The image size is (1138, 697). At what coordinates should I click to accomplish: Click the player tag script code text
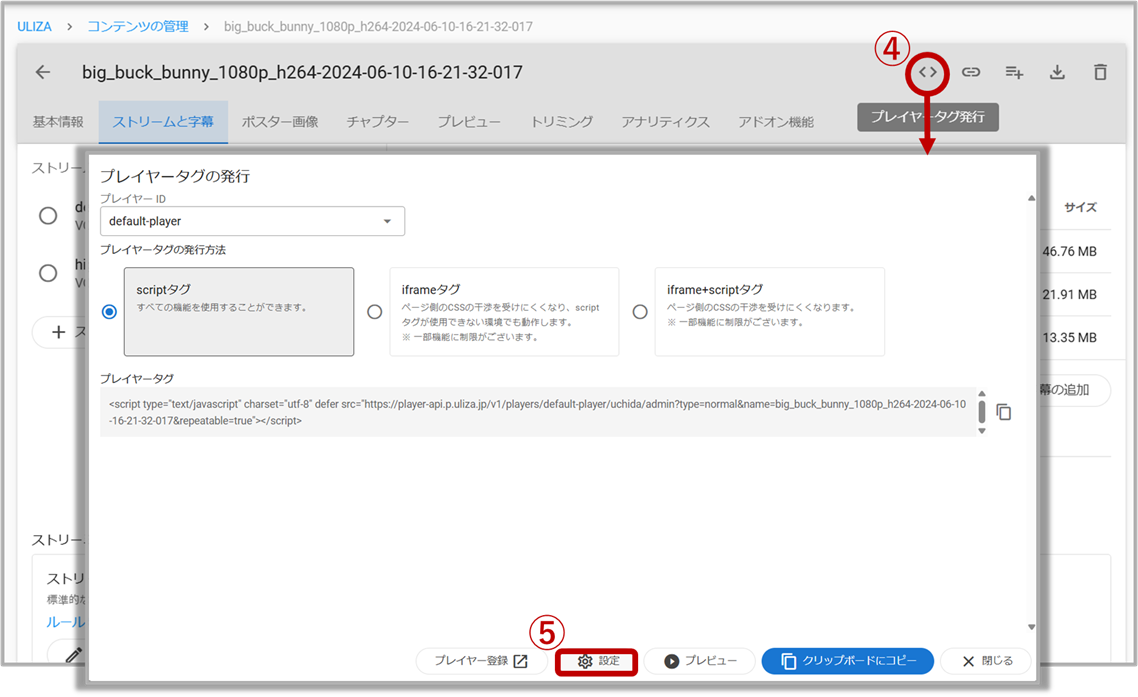click(x=537, y=412)
